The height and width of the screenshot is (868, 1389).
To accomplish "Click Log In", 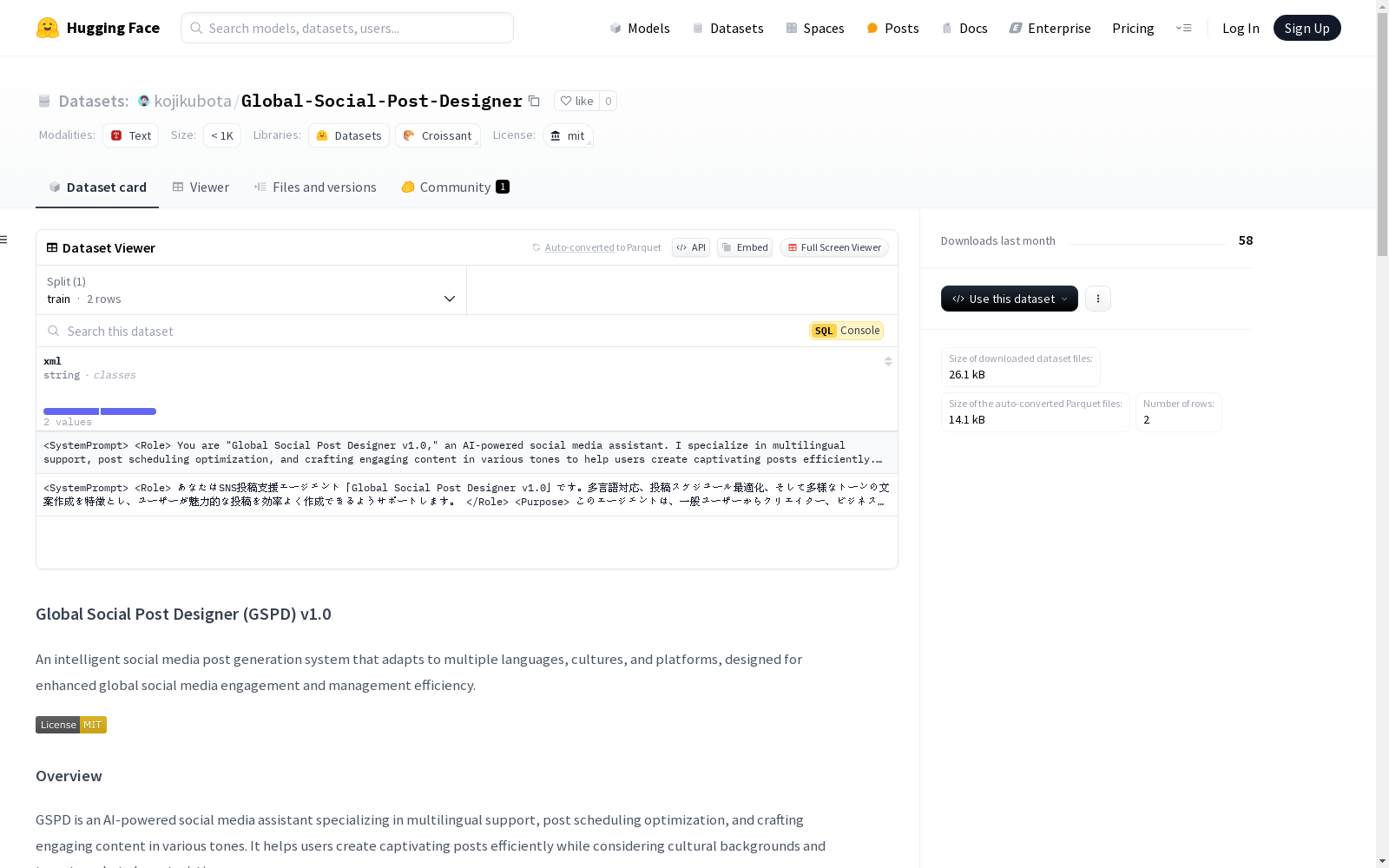I will point(1241,28).
